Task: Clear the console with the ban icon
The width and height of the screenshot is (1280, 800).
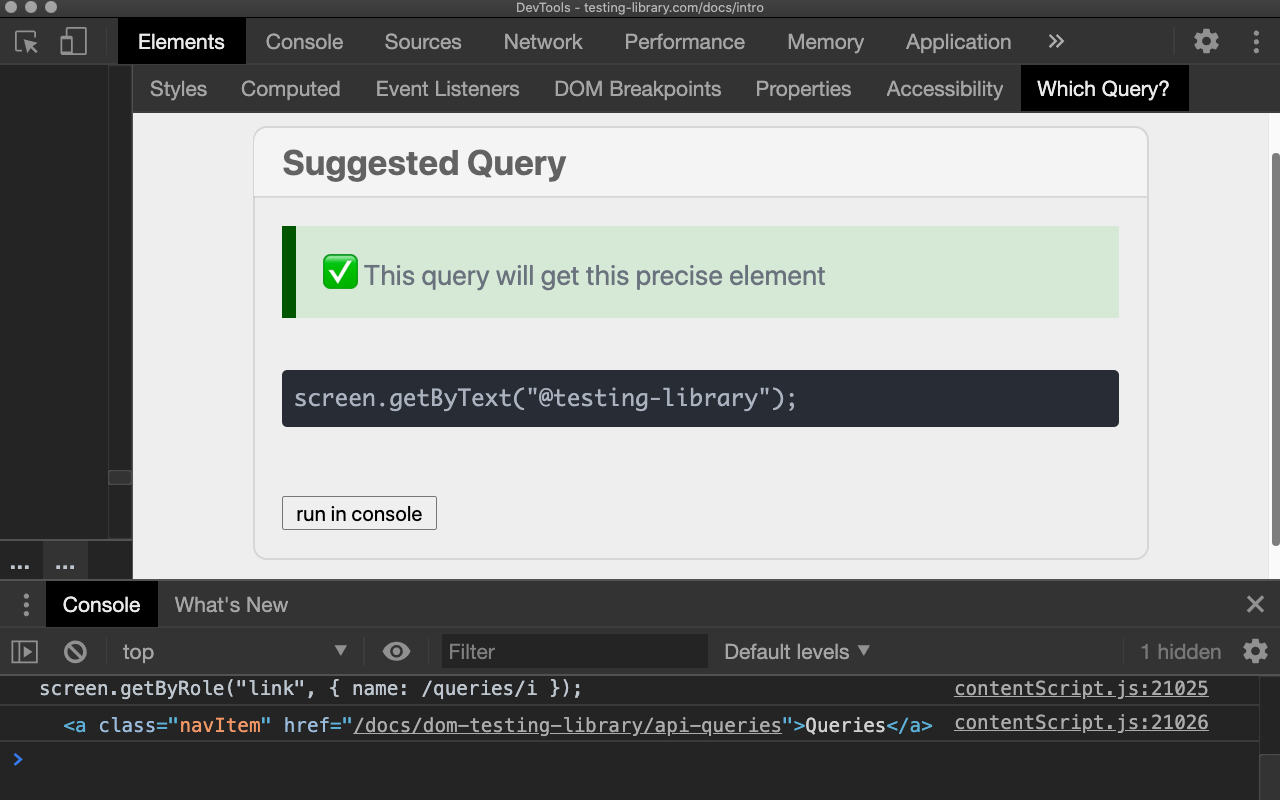Action: pos(75,652)
